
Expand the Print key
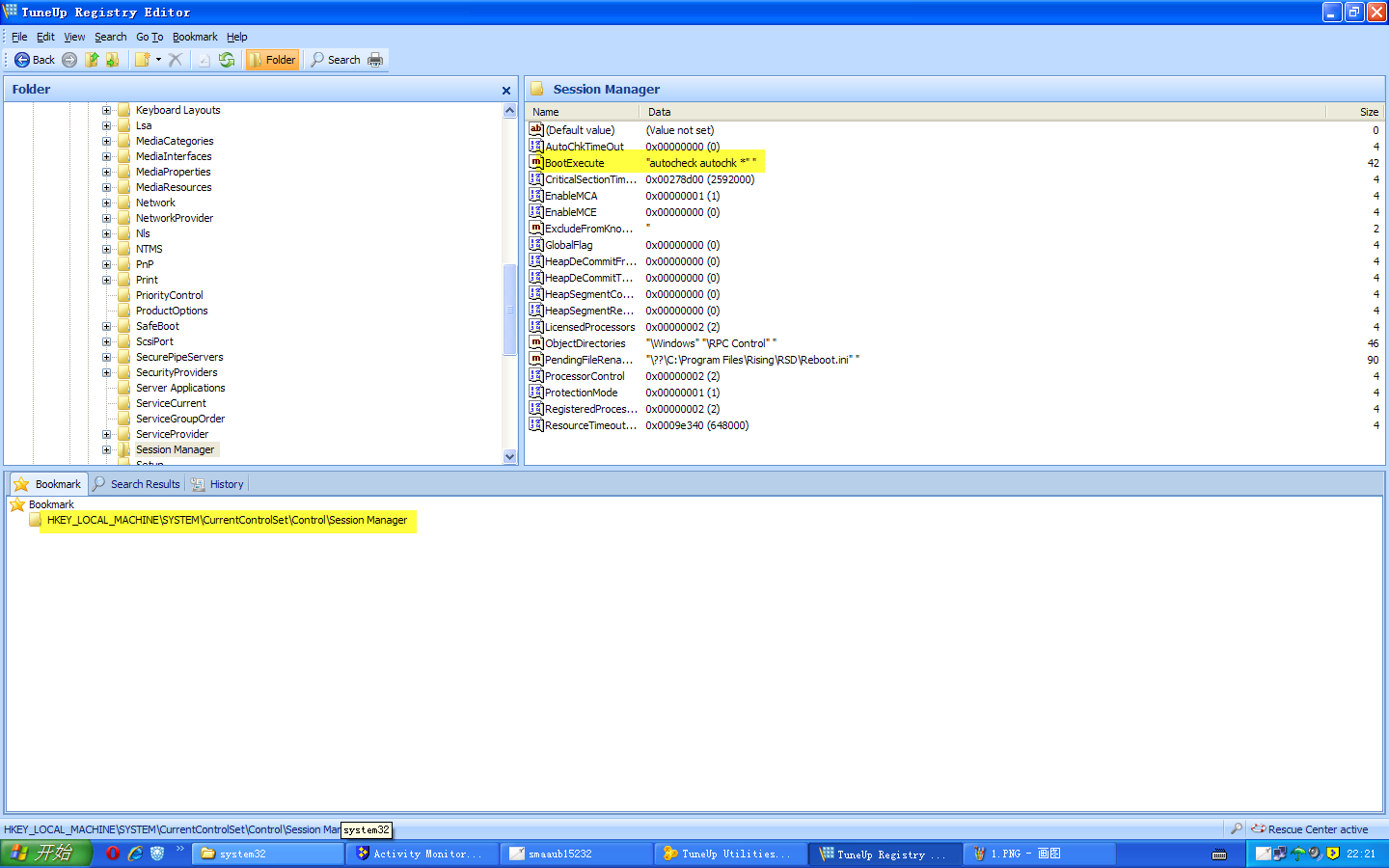(106, 280)
